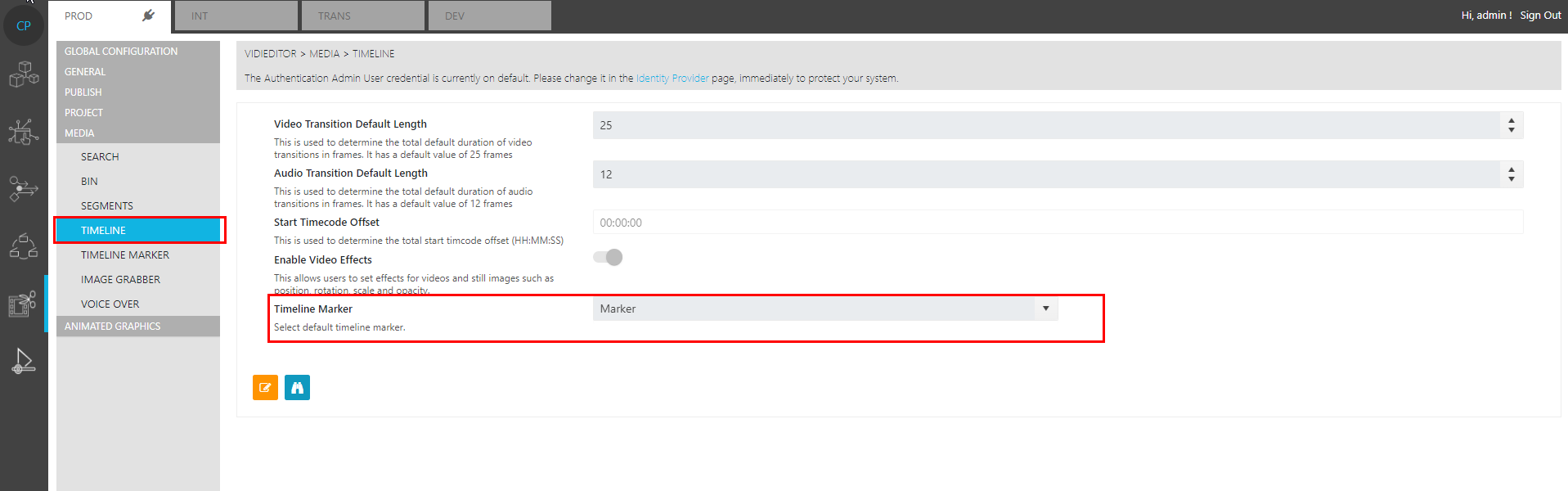Open the workflow arrows sidebar icon
The height and width of the screenshot is (491, 1568).
(x=24, y=188)
